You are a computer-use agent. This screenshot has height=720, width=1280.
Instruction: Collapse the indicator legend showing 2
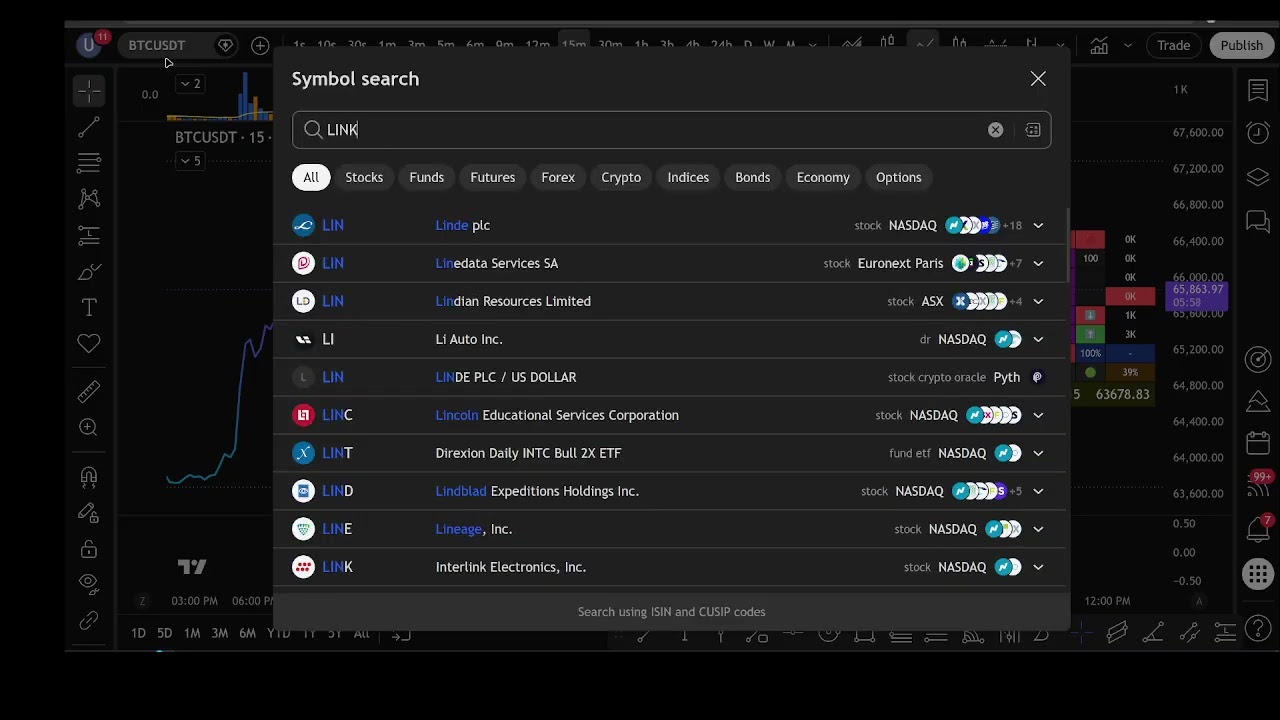189,84
